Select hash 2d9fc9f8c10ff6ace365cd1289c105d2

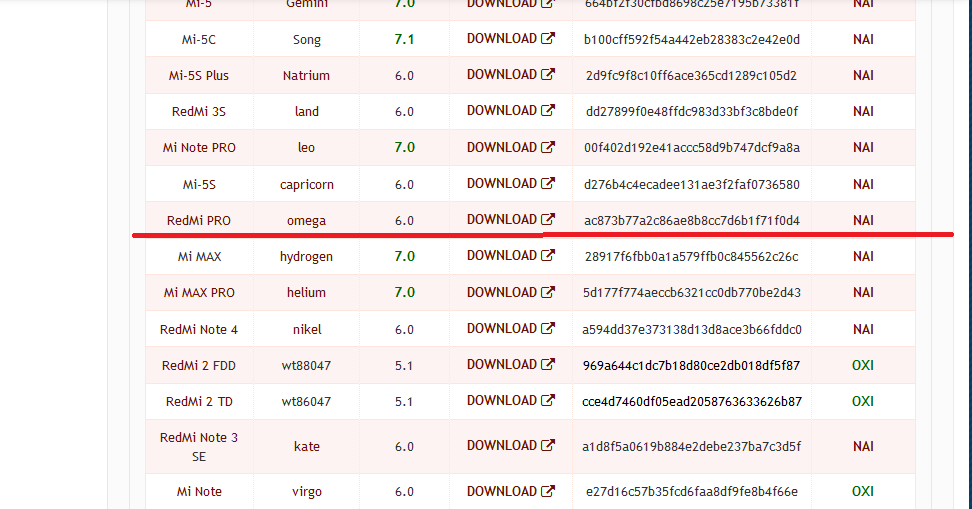692,76
